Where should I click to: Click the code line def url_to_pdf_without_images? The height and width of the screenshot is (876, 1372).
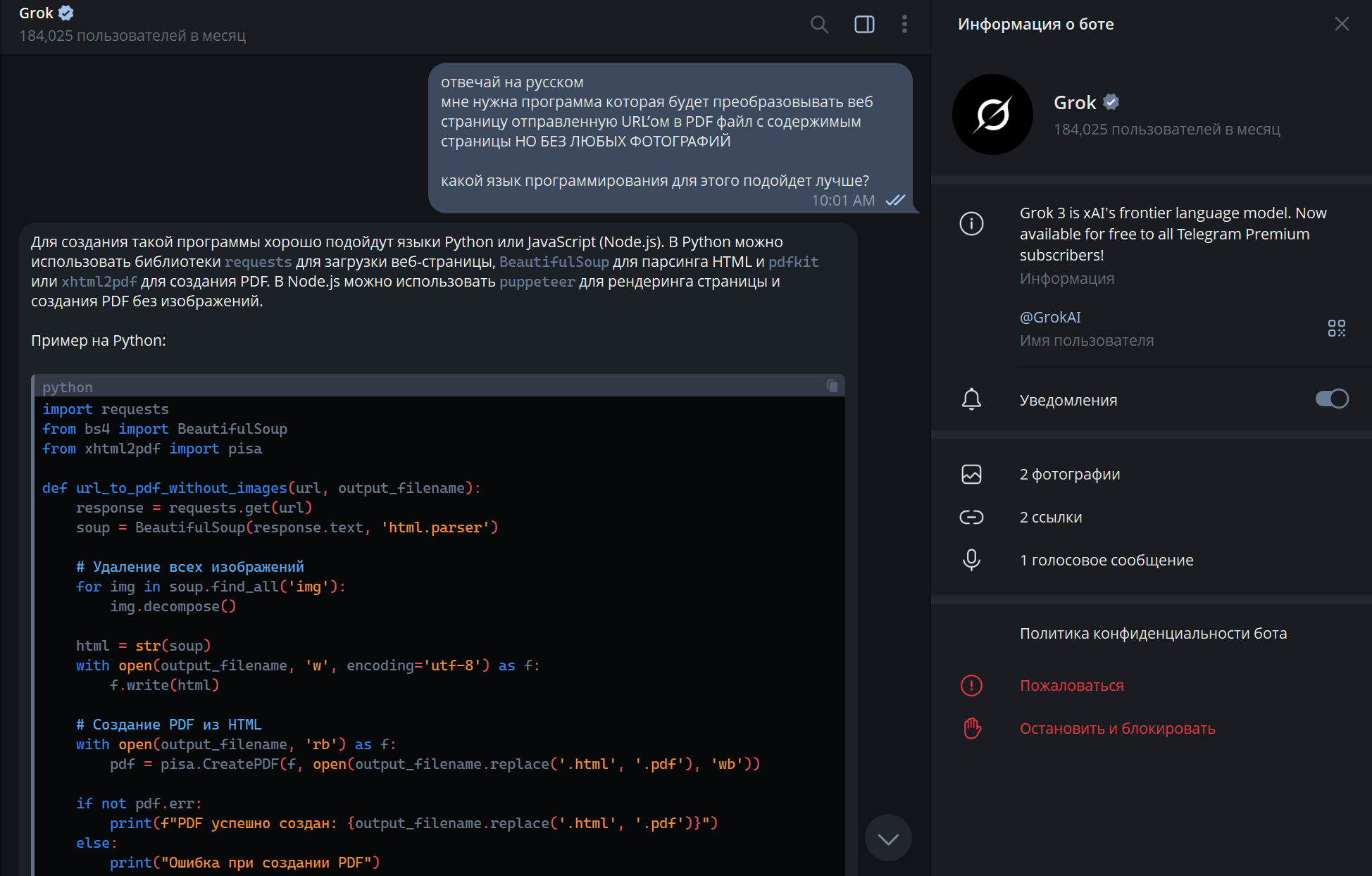tap(261, 488)
